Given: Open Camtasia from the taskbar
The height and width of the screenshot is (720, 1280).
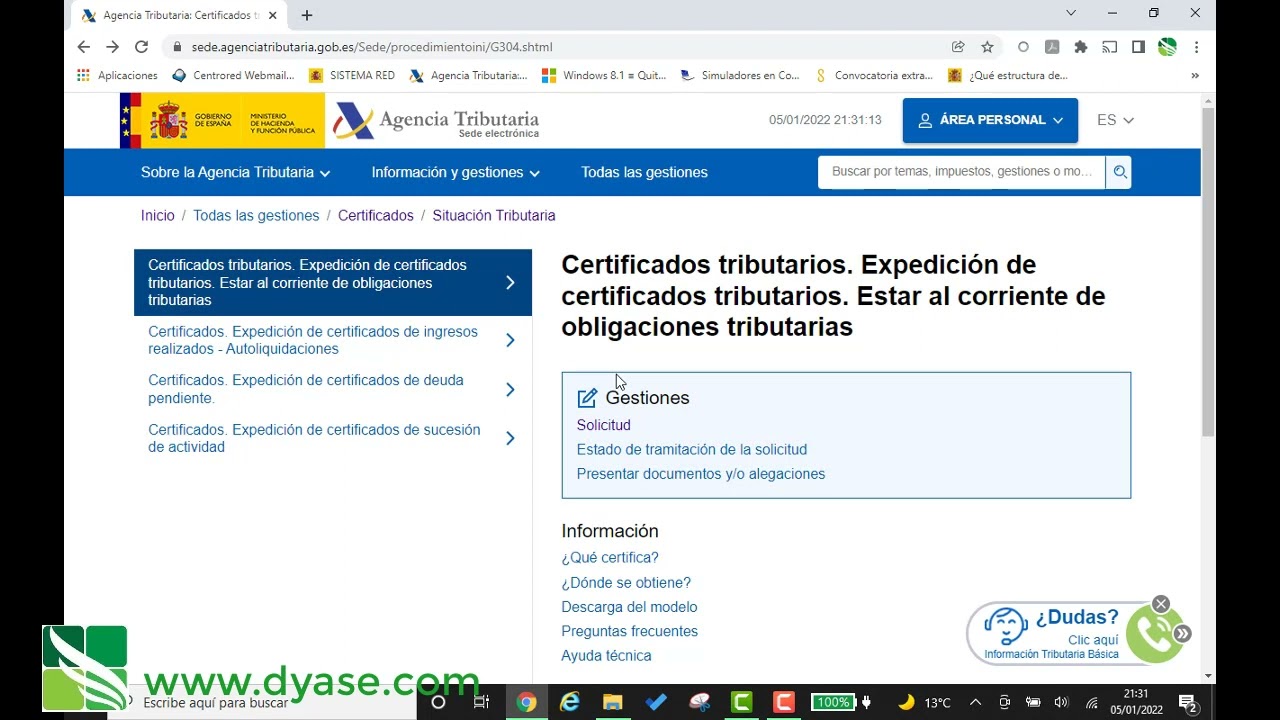Looking at the screenshot, I should point(741,703).
